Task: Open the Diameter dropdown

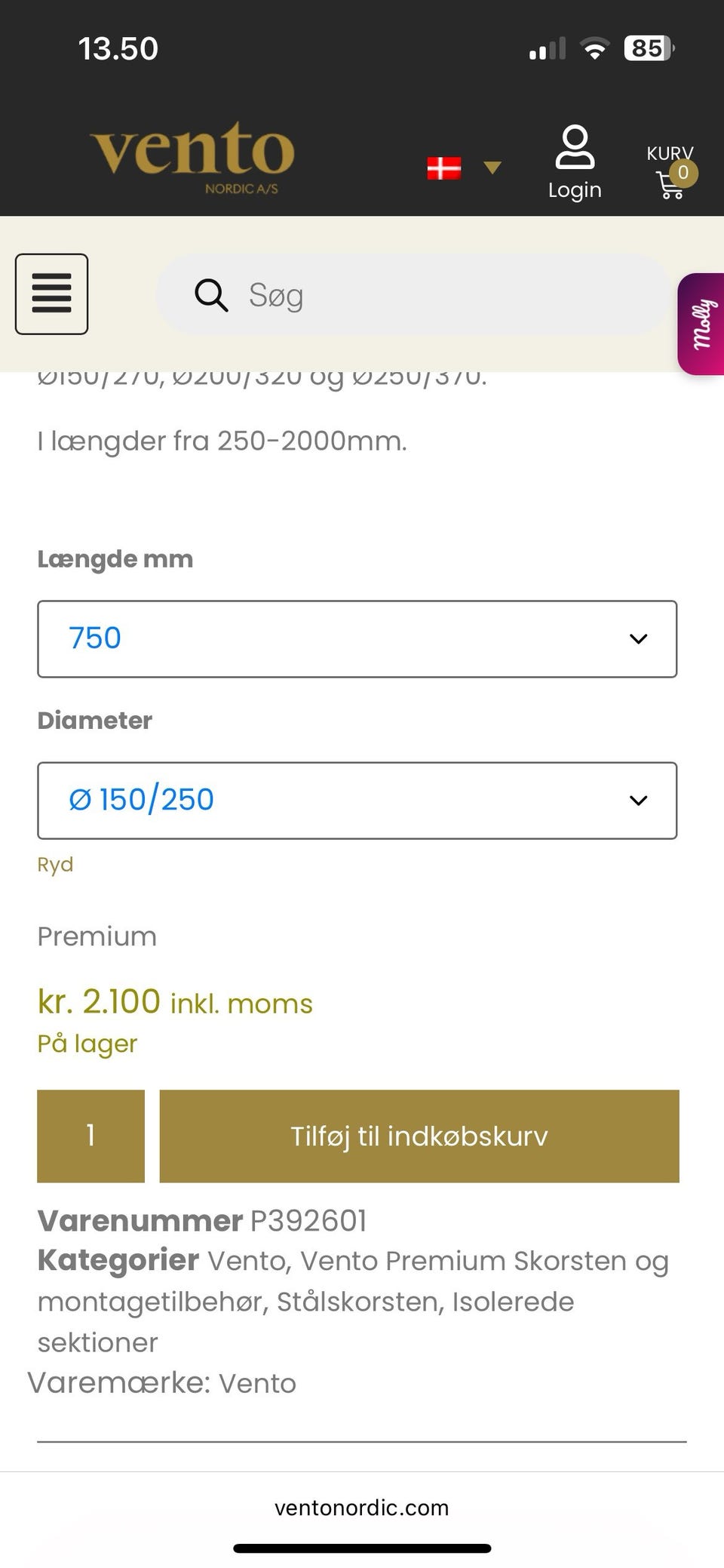Action: tap(357, 801)
